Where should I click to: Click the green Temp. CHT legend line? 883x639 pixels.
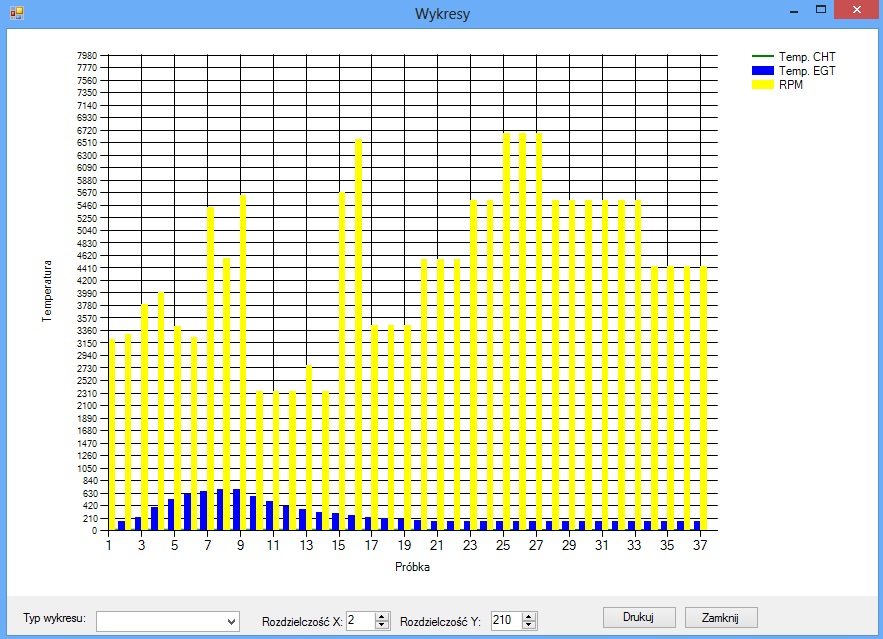click(x=762, y=57)
